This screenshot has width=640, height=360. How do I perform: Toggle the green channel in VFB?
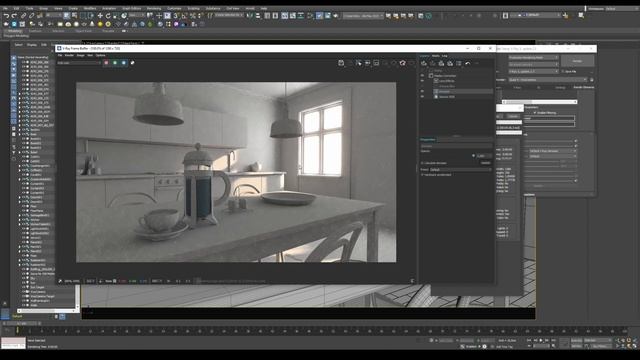coord(115,63)
